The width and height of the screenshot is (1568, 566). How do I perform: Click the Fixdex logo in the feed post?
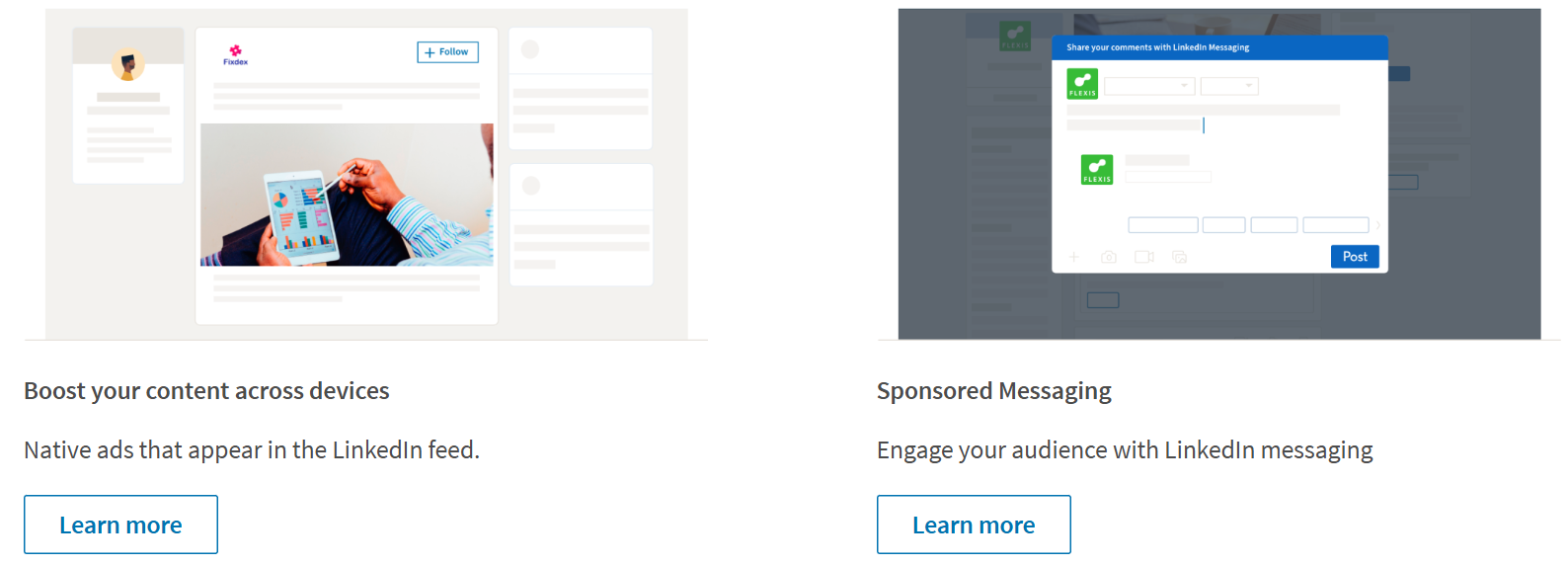pos(235,54)
